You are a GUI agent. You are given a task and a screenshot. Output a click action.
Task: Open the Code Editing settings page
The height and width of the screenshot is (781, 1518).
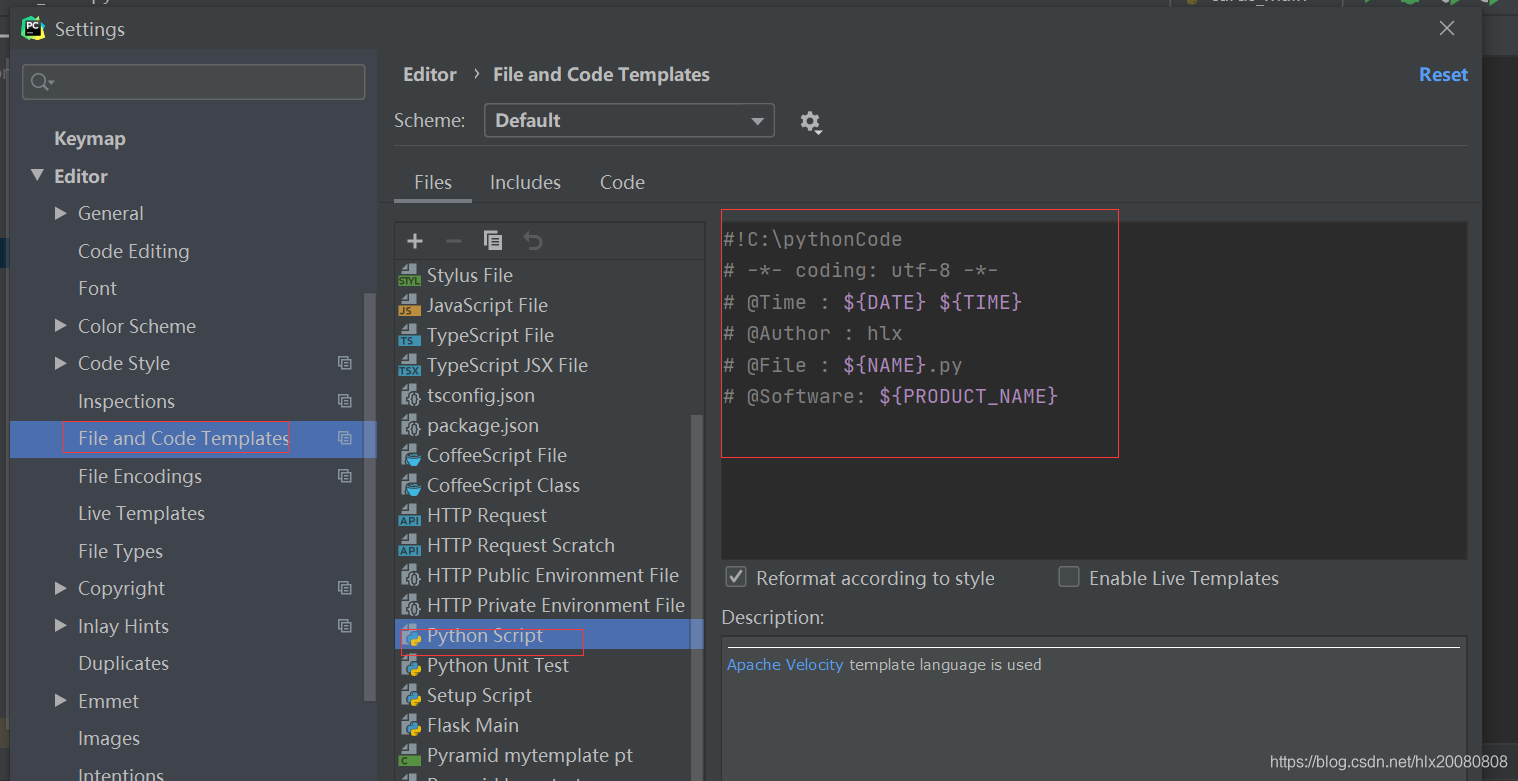click(x=133, y=251)
